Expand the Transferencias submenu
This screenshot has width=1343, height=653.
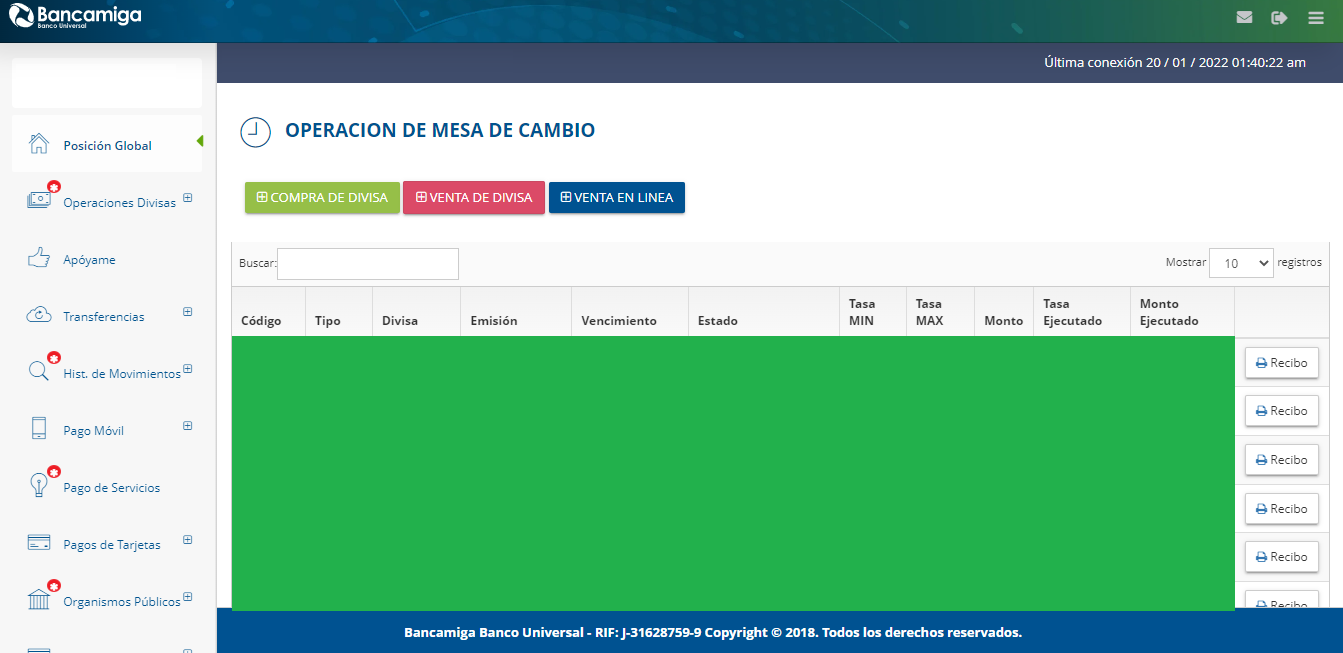point(187,312)
